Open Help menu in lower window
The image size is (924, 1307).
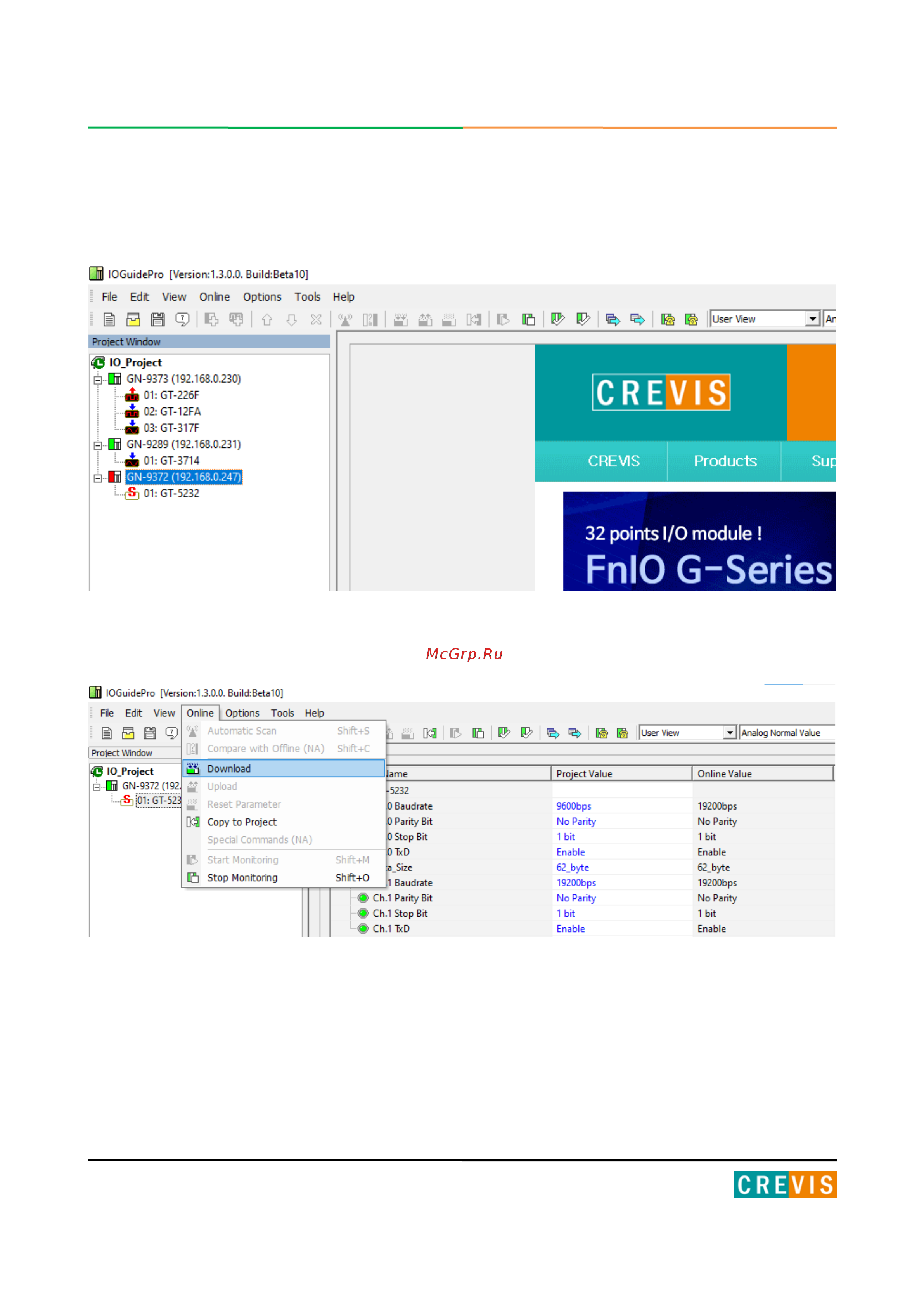314,713
